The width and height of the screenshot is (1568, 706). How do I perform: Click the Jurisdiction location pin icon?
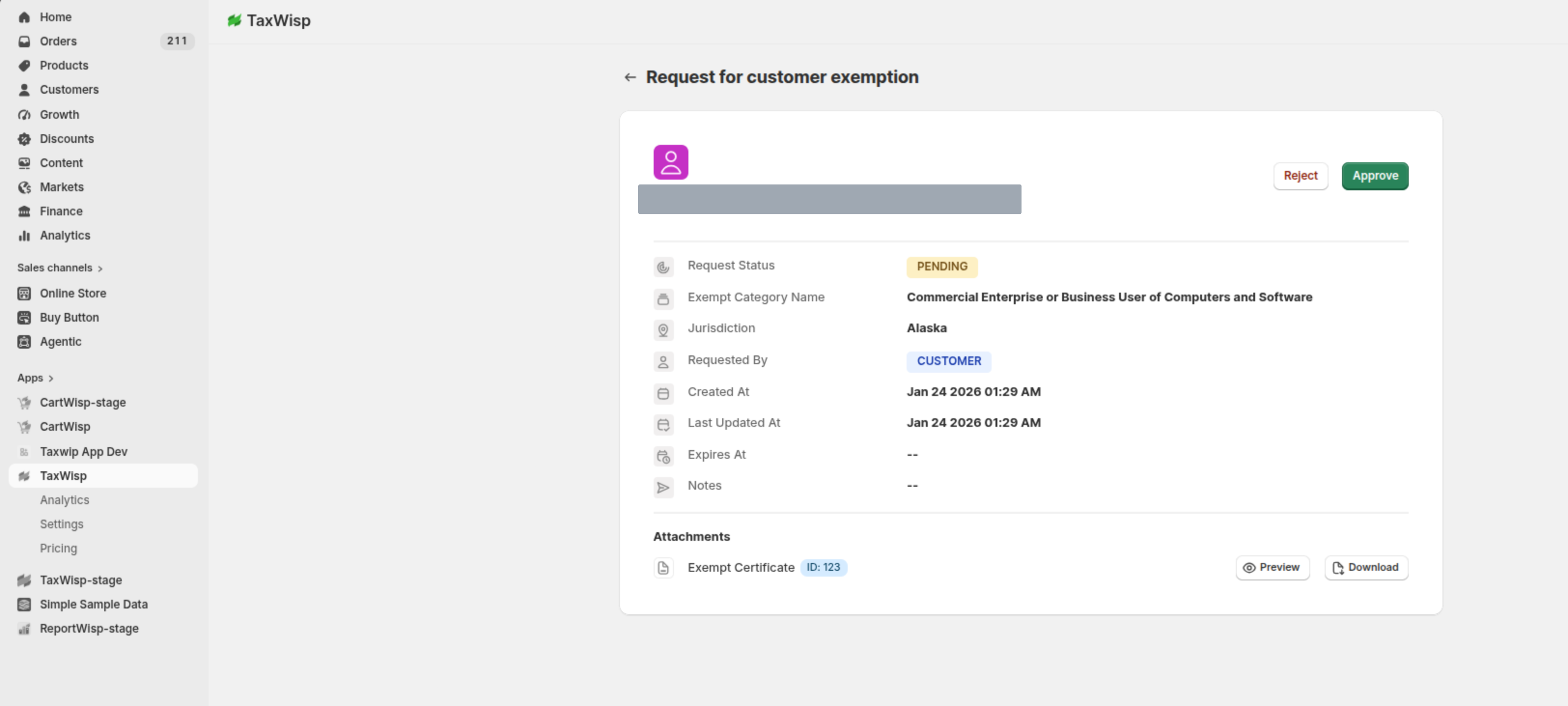(663, 330)
